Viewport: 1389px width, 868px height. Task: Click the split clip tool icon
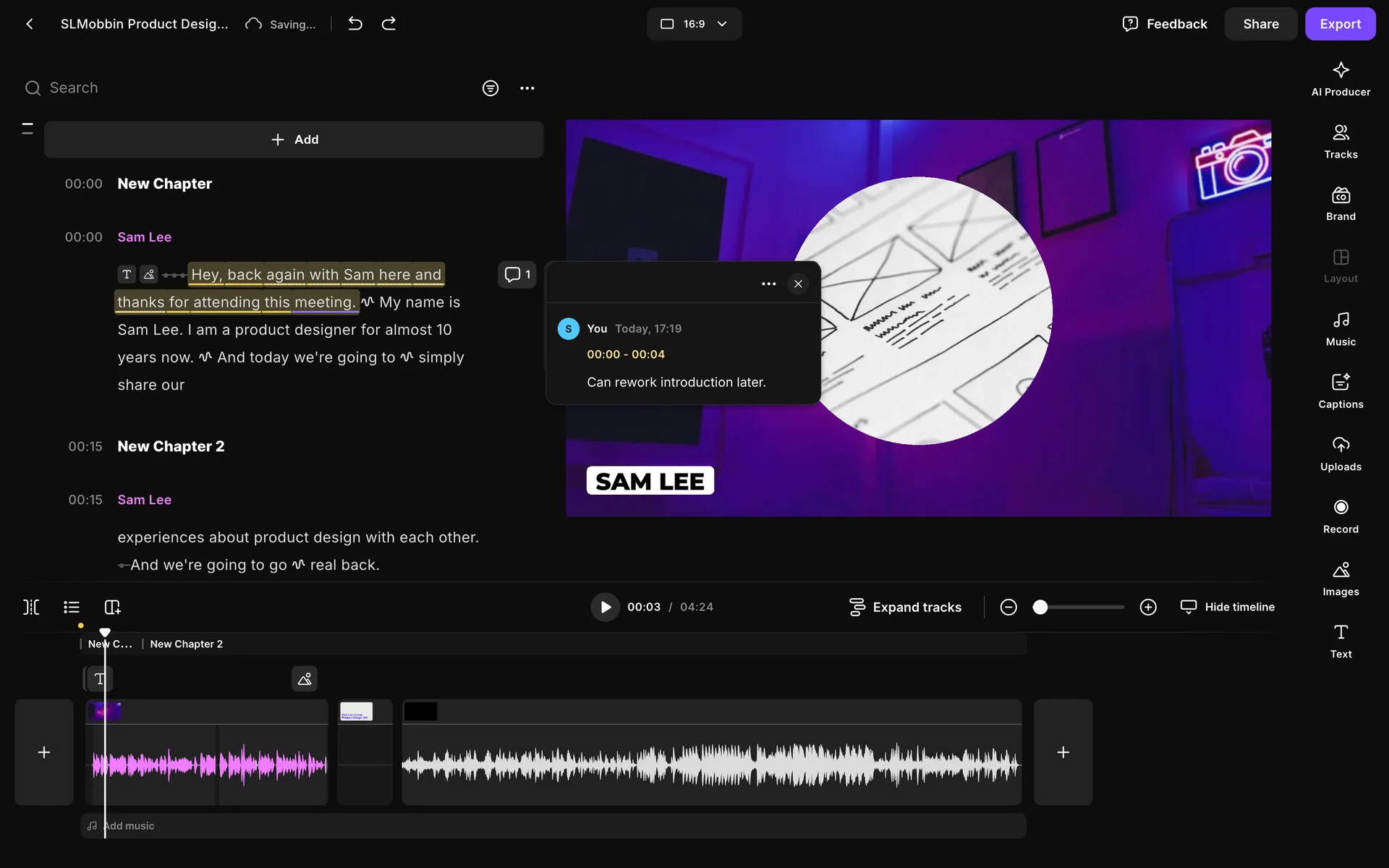31,607
